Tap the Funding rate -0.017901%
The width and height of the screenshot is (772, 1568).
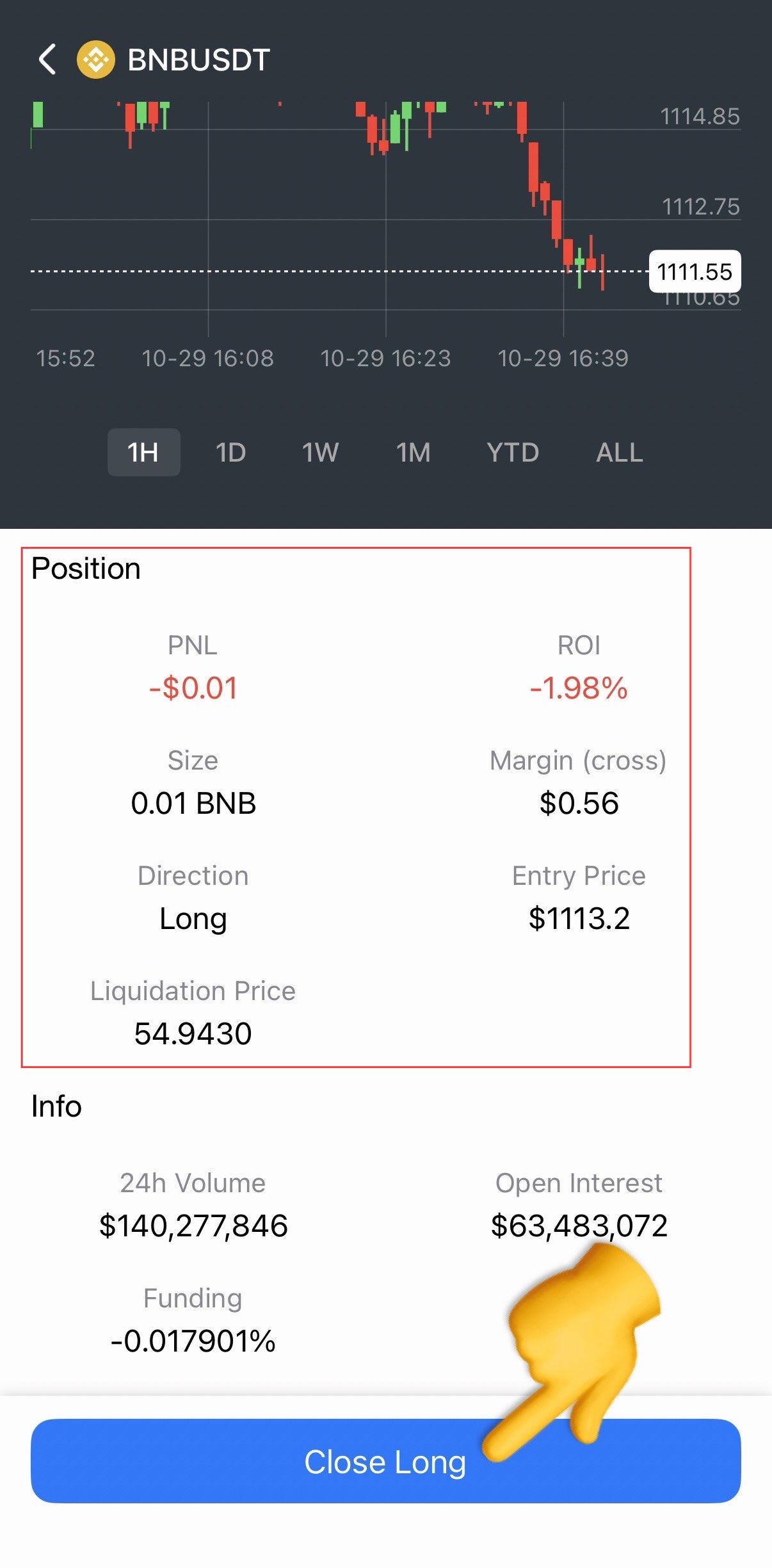(193, 1341)
